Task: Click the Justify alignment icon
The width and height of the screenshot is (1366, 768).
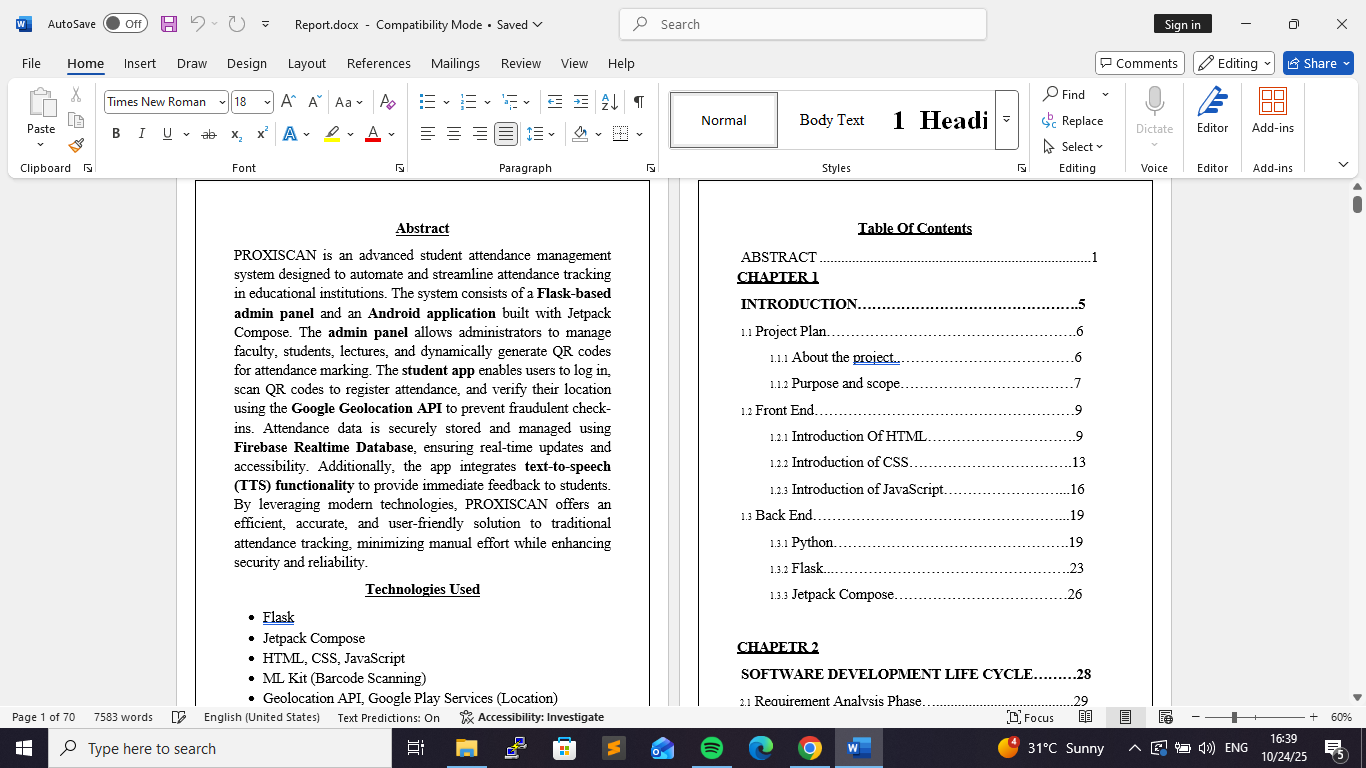Action: (506, 134)
